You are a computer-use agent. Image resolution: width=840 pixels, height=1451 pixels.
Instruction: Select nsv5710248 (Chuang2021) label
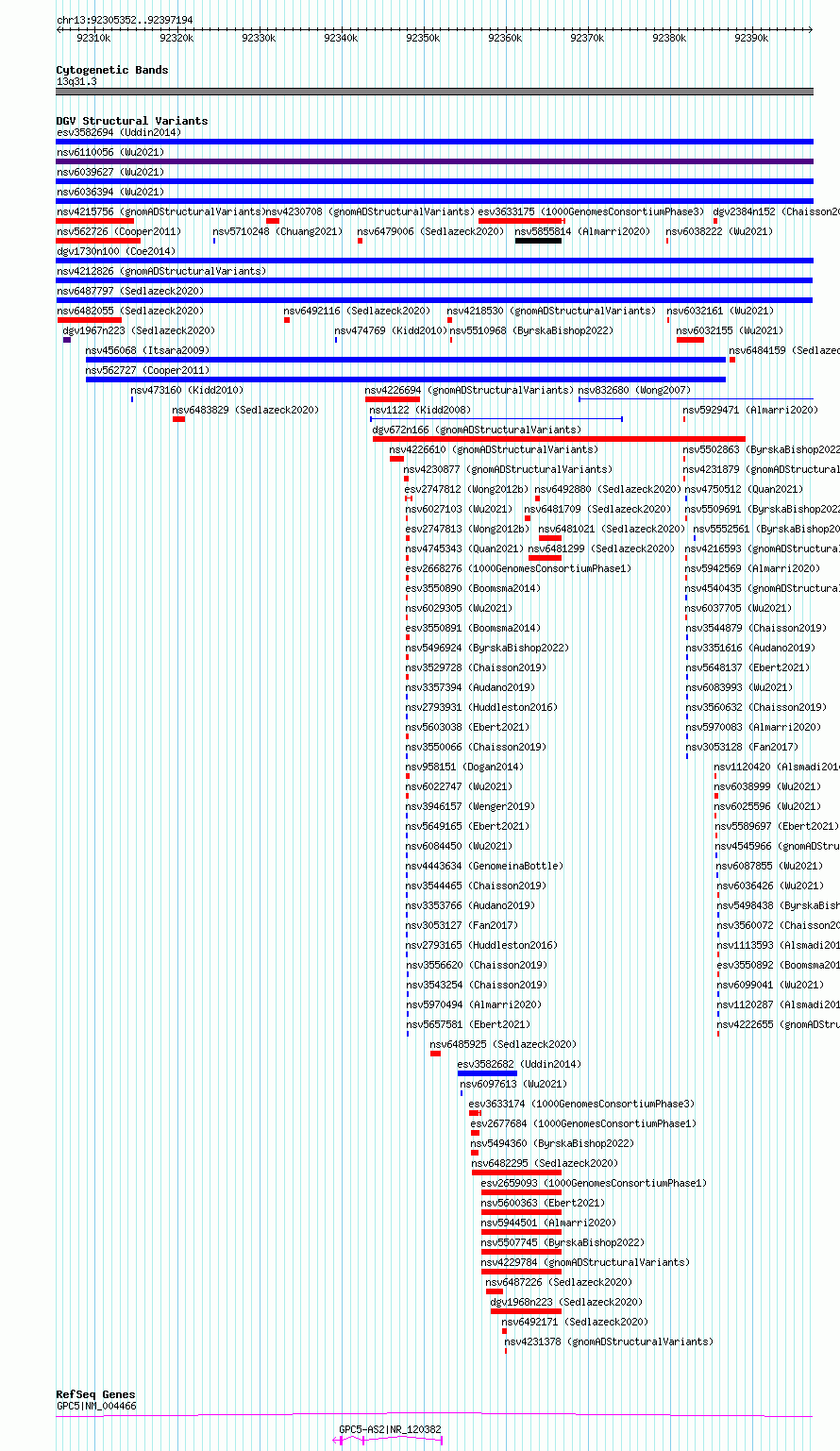coord(278,231)
